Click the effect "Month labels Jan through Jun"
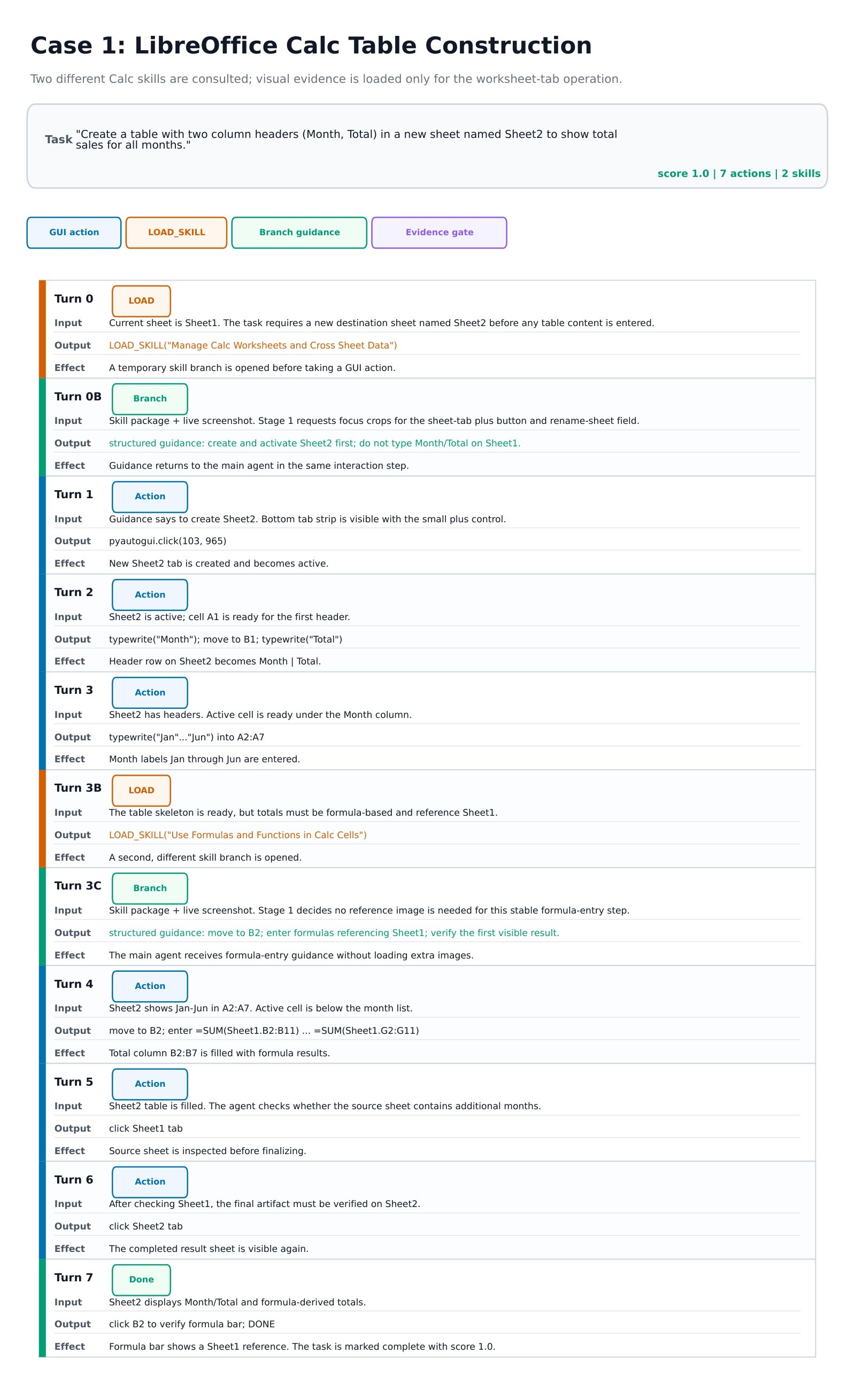The image size is (855, 1400). pyautogui.click(x=204, y=759)
